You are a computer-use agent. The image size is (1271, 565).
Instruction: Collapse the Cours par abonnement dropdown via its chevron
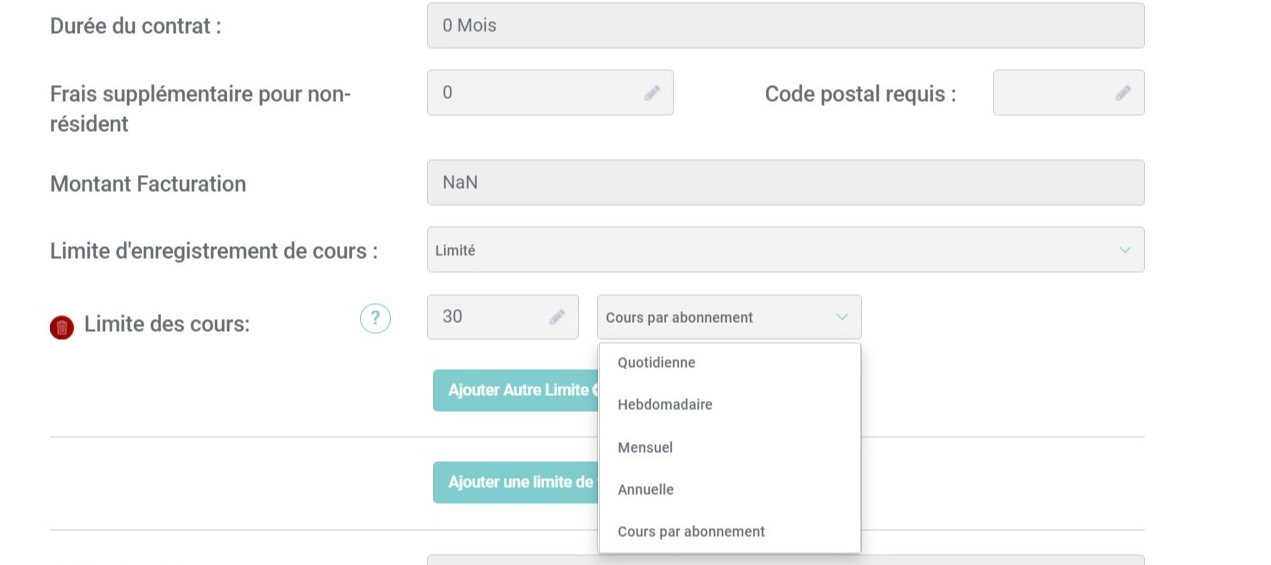[x=841, y=317]
